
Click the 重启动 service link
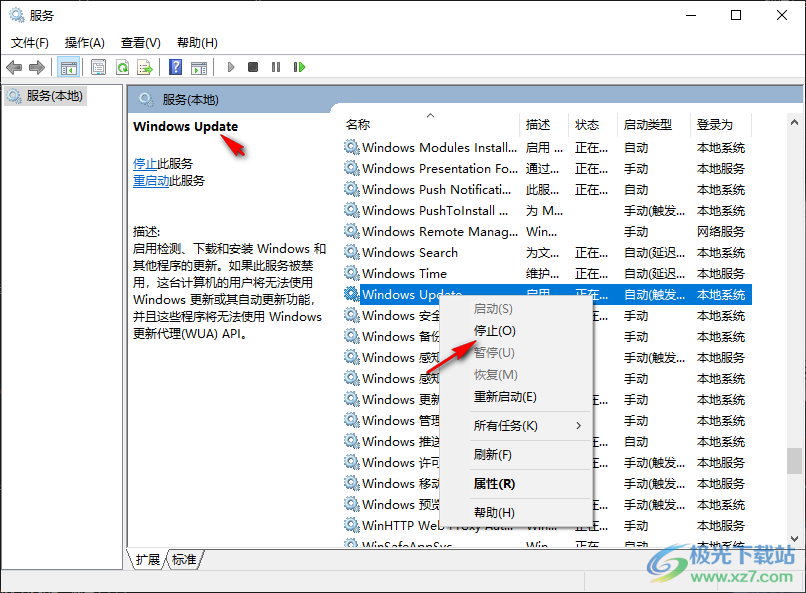(151, 181)
